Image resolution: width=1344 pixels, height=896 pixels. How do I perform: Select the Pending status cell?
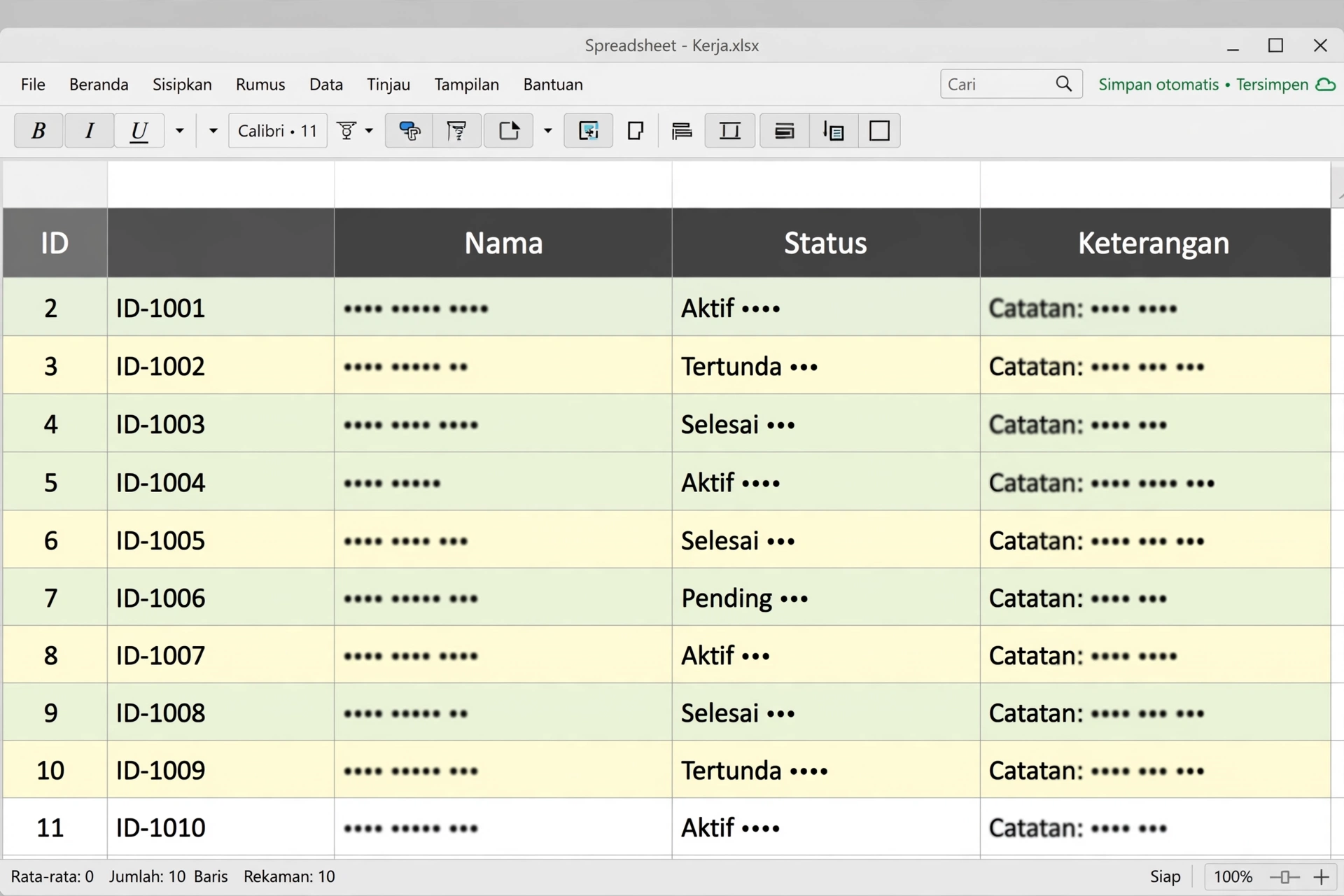pyautogui.click(x=826, y=598)
